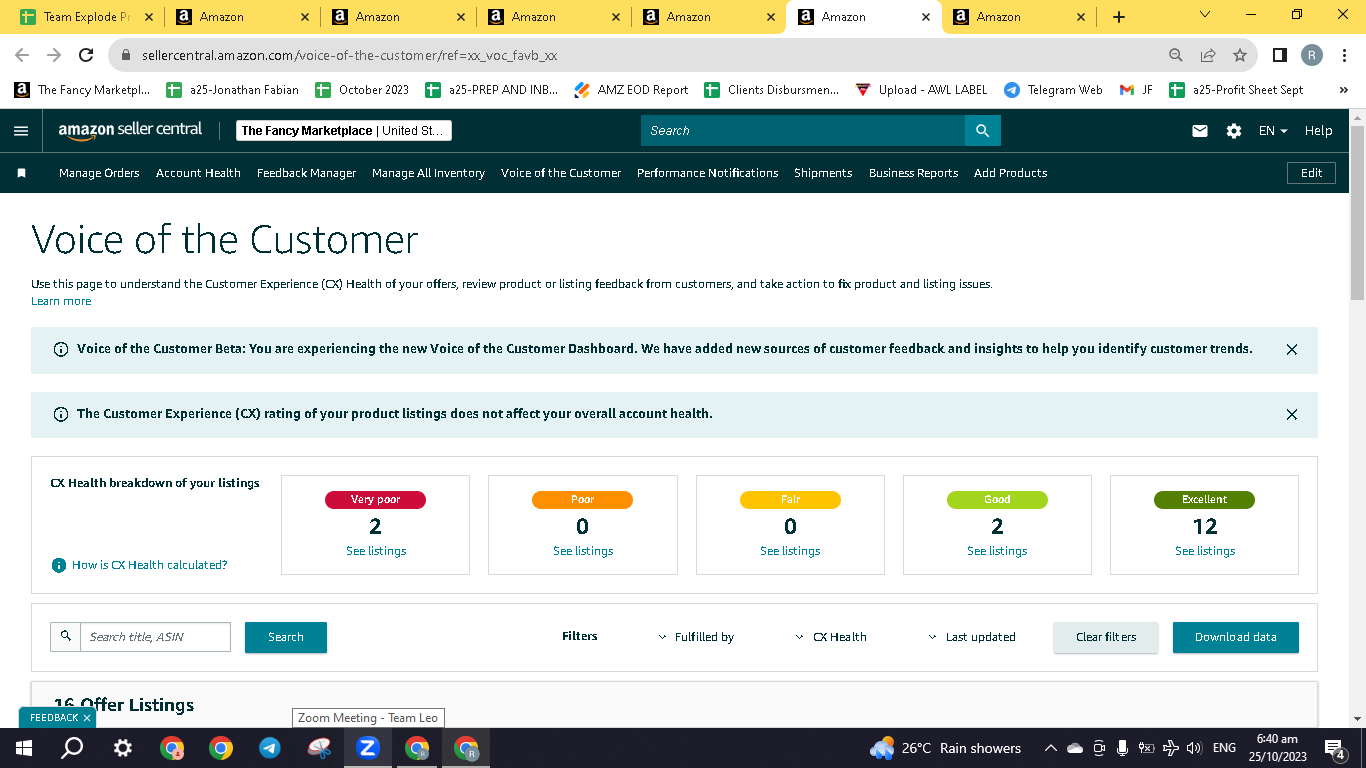The height and width of the screenshot is (768, 1366).
Task: Click the Learn more link
Action: click(x=61, y=301)
